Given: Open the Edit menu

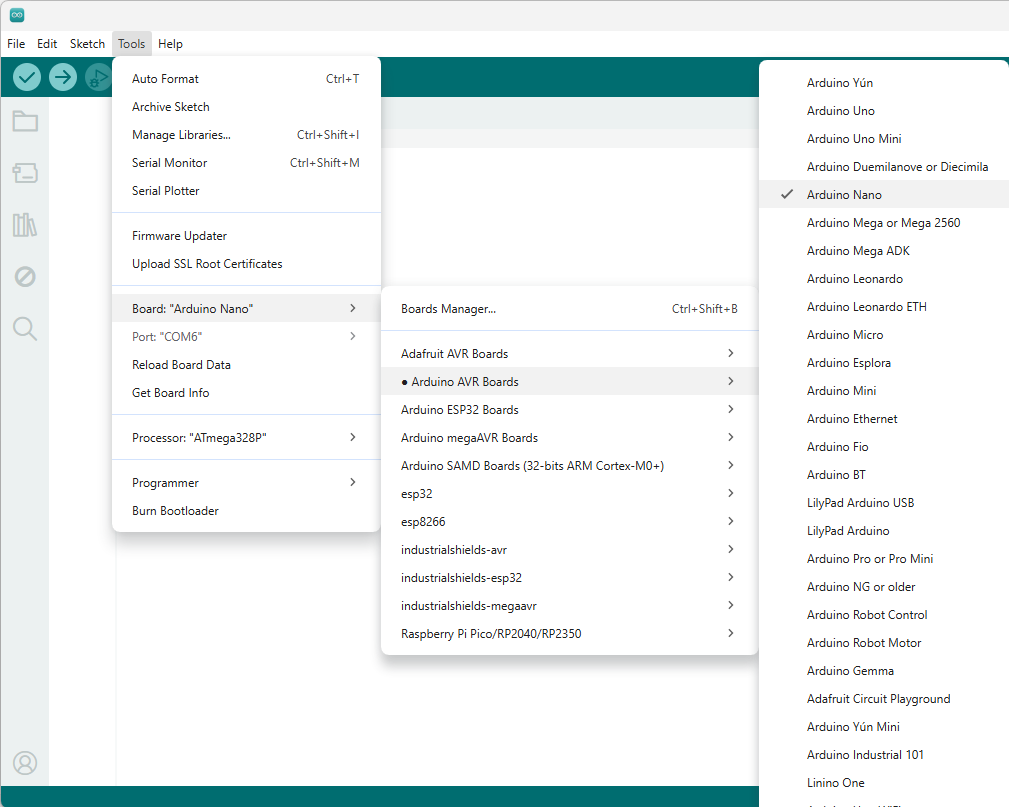Looking at the screenshot, I should click(x=47, y=44).
